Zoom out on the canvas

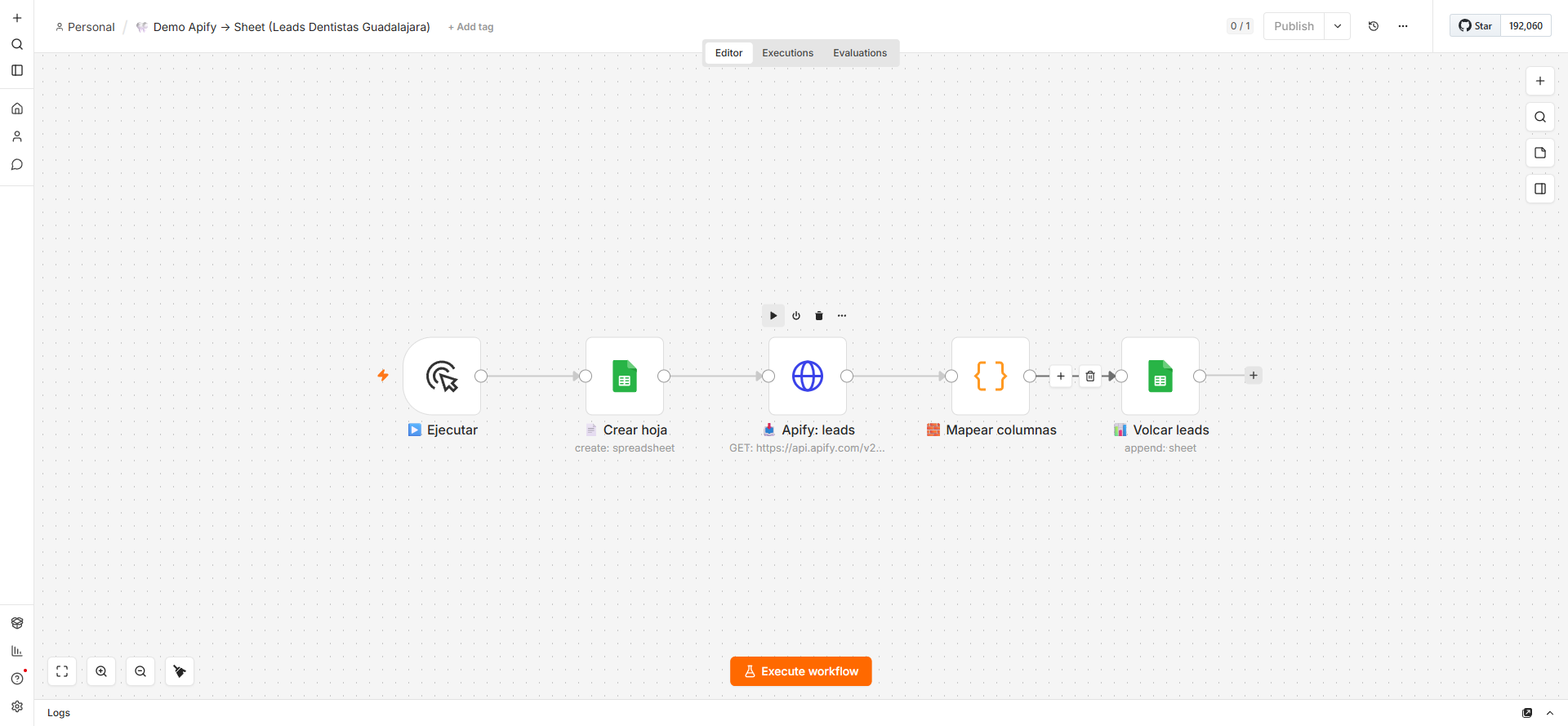[140, 671]
